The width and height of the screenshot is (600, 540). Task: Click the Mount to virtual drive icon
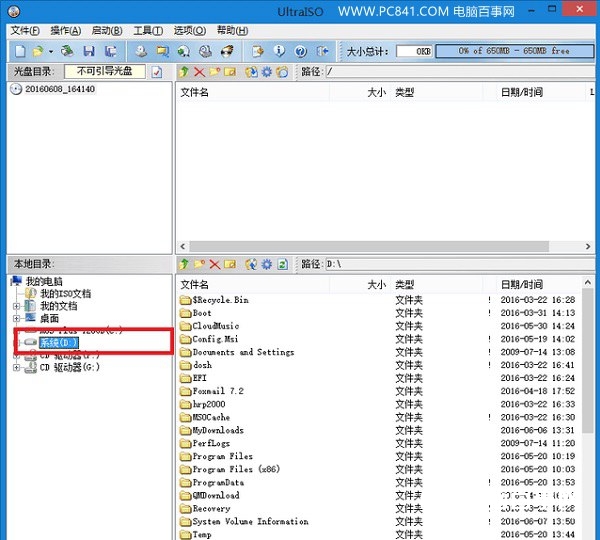click(205, 51)
